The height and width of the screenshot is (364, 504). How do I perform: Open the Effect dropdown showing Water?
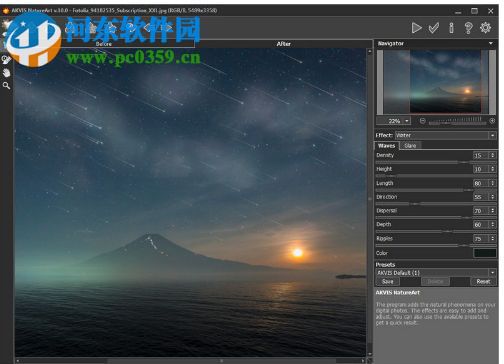point(445,135)
